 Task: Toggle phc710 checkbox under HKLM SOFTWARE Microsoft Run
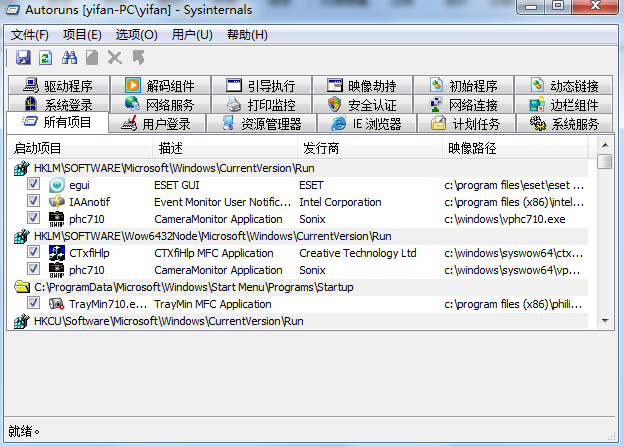pos(33,218)
